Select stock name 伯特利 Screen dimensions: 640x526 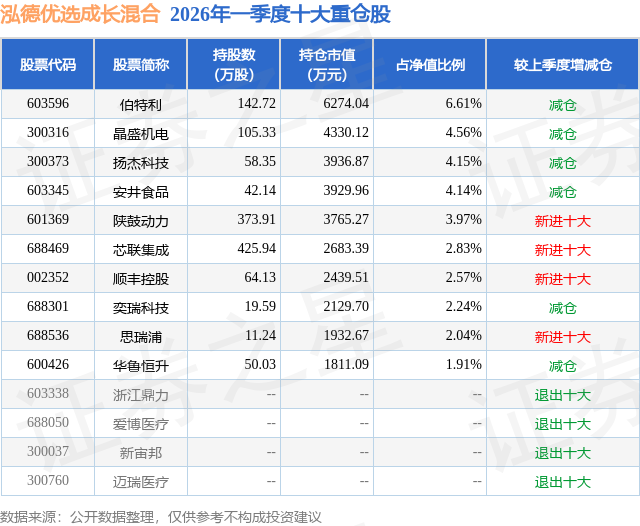[x=141, y=105]
